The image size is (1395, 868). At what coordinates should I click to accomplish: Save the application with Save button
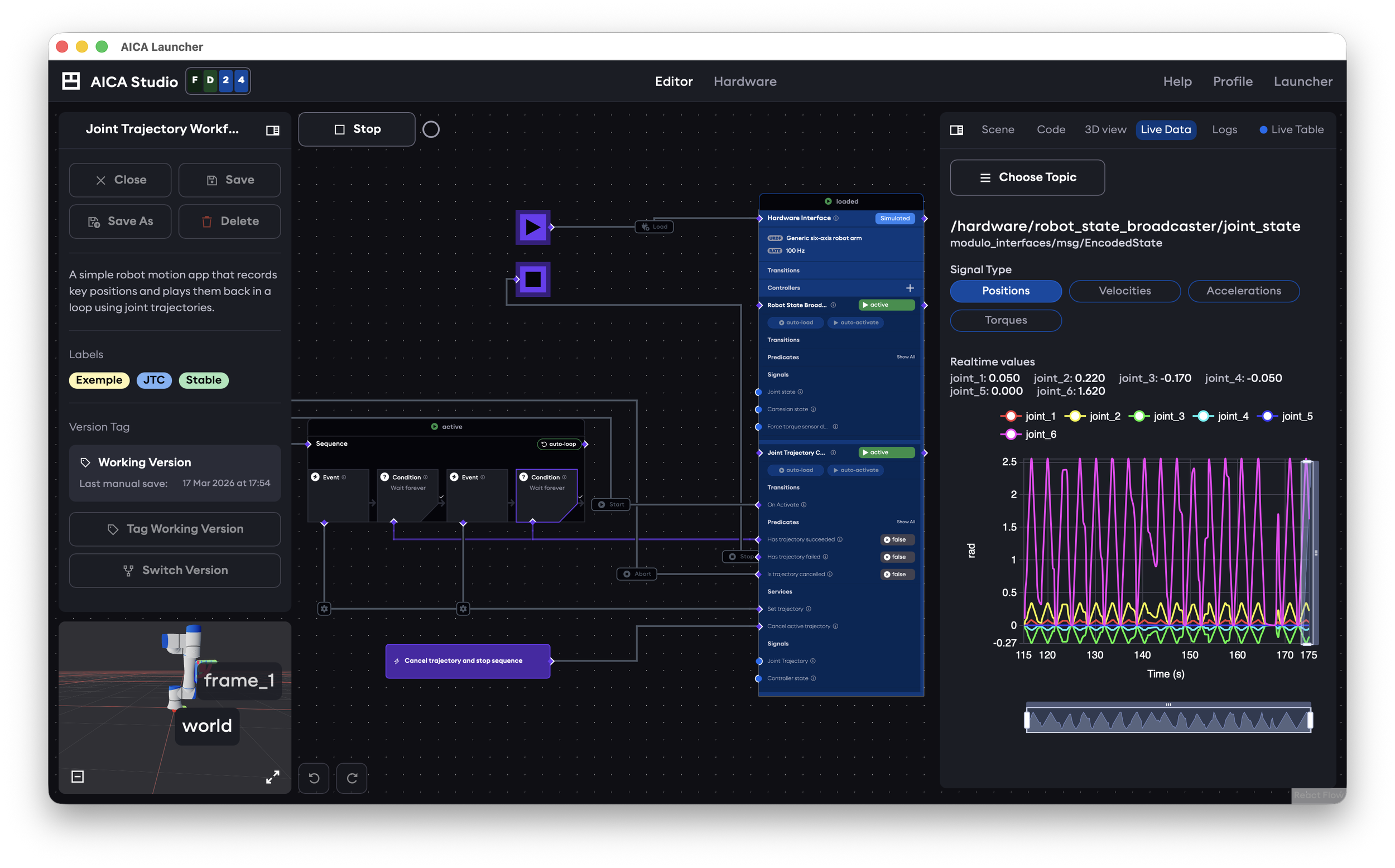pos(230,180)
